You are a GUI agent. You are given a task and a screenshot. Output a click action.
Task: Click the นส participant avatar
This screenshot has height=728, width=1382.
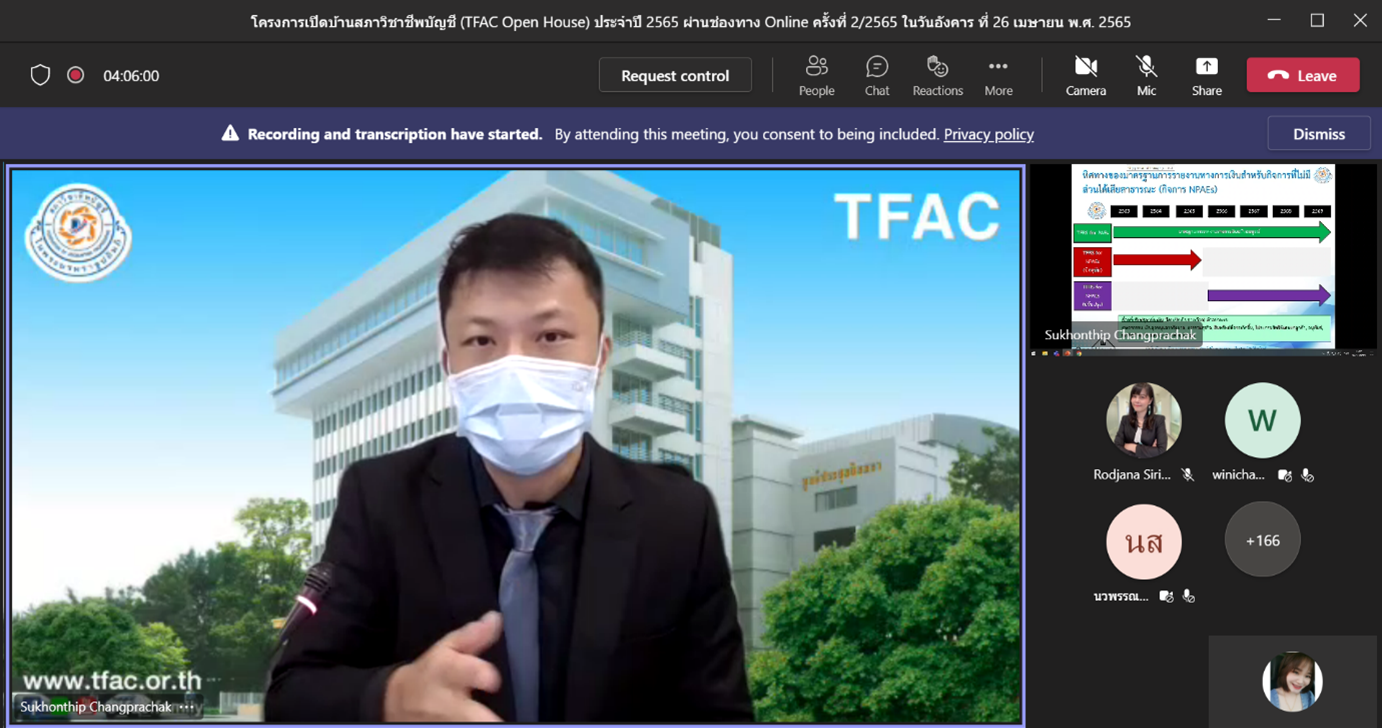pyautogui.click(x=1143, y=541)
